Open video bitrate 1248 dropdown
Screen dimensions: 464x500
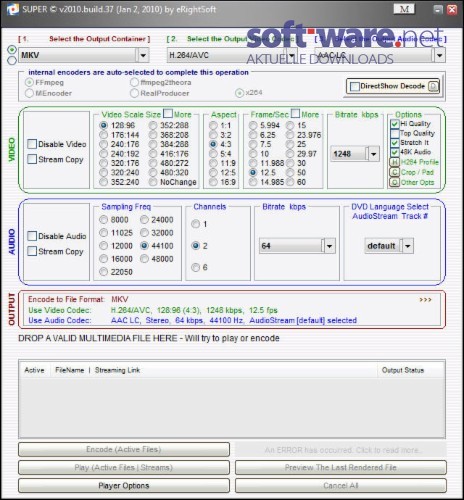pos(374,154)
